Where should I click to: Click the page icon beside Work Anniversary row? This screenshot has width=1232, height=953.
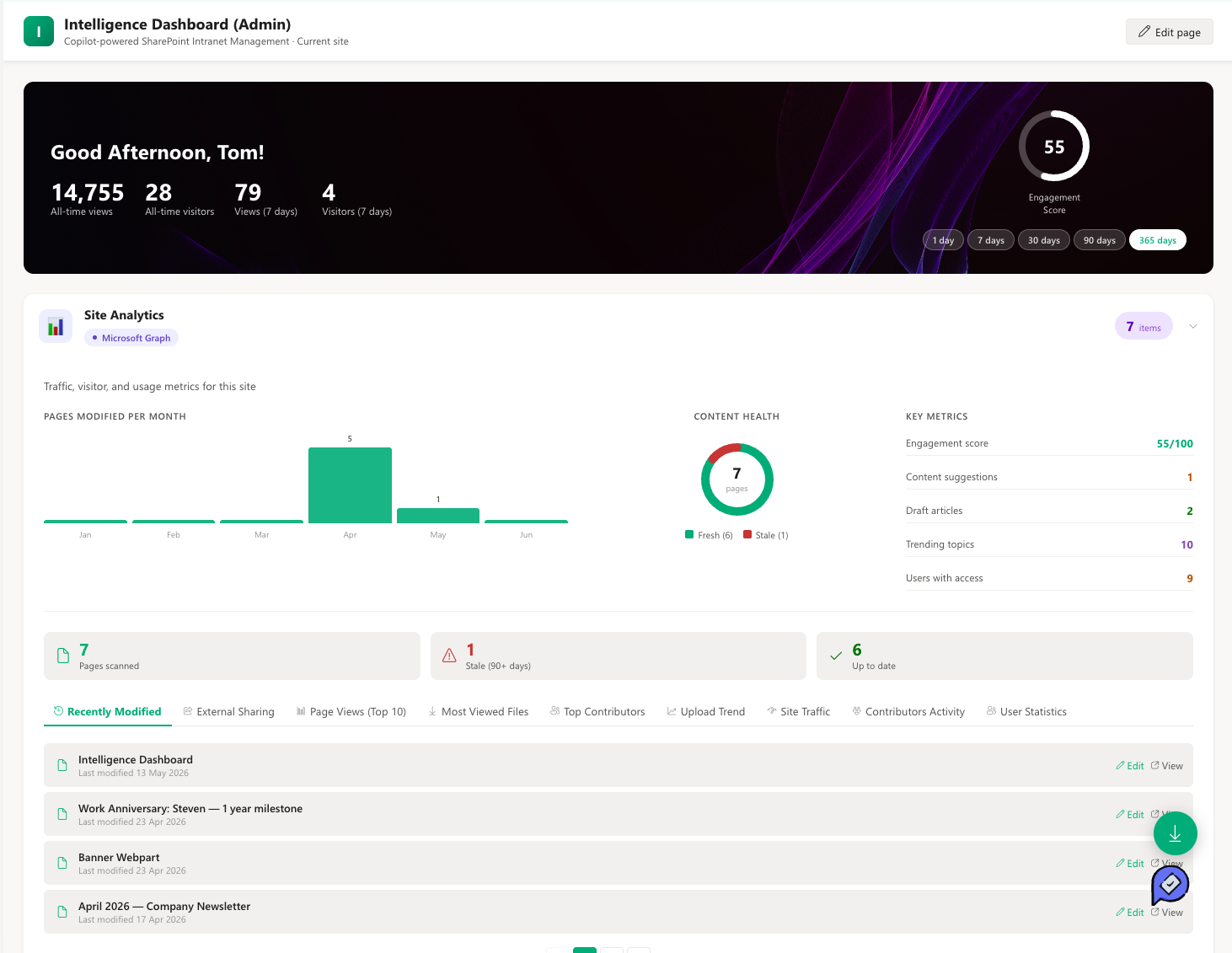click(x=62, y=814)
